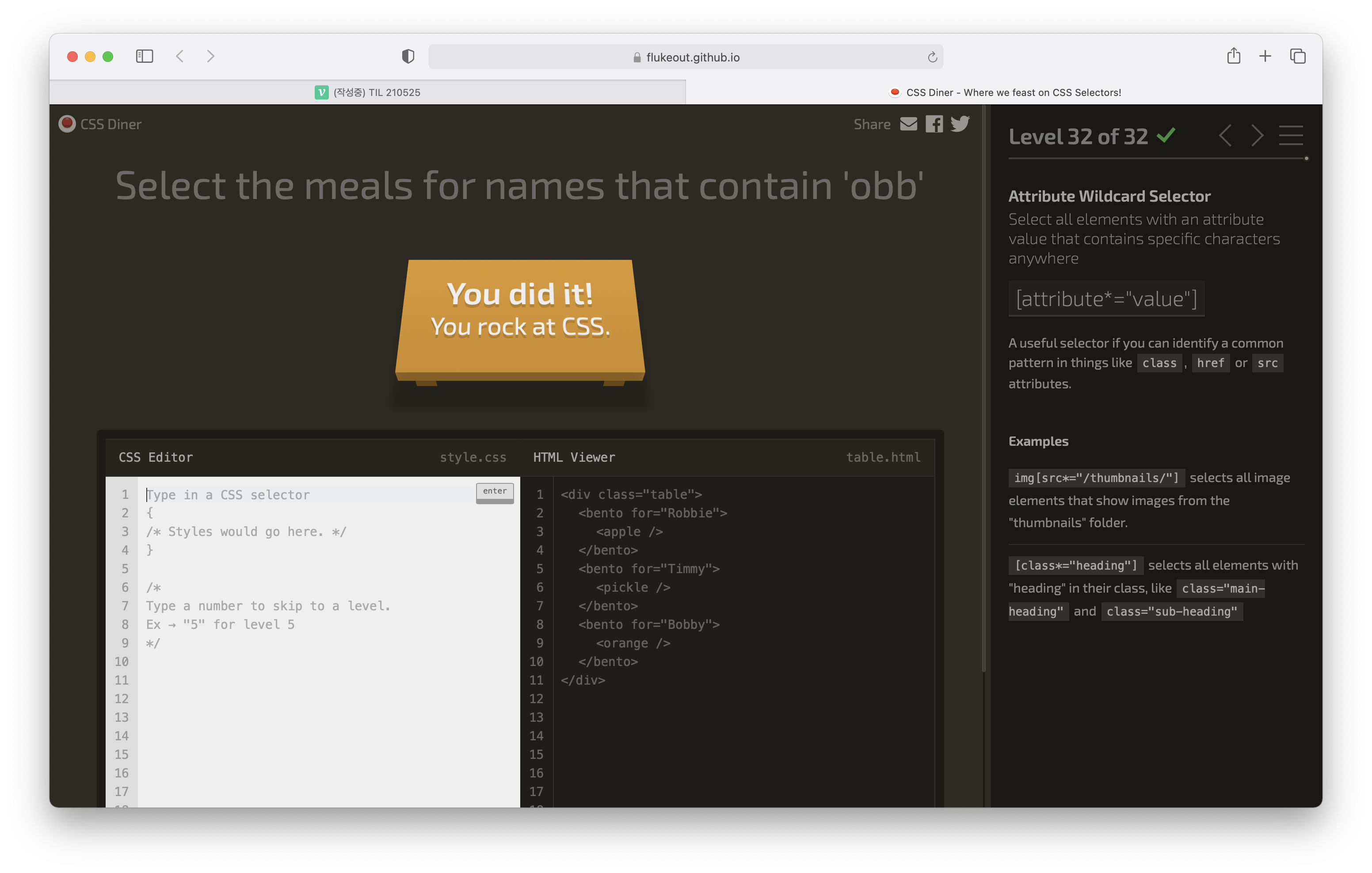Show the tab overview
Screen dimensions: 1372x873
tap(1297, 56)
